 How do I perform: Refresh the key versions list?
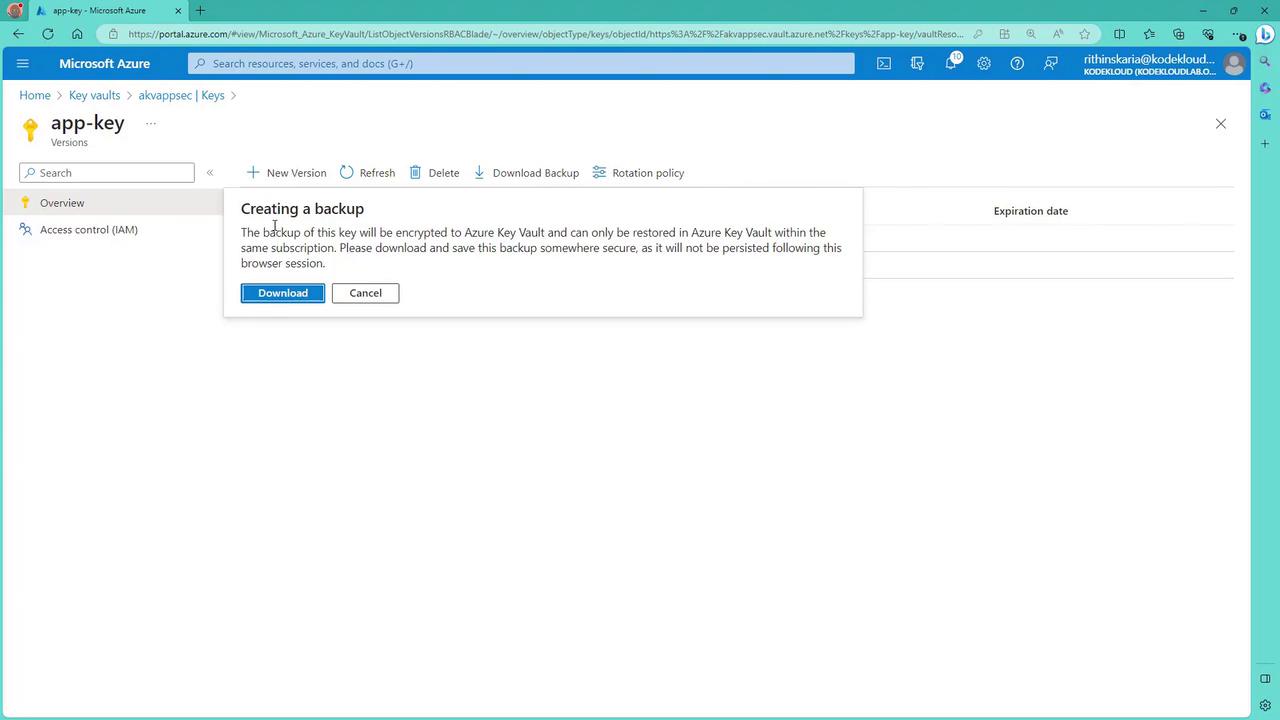tap(367, 173)
